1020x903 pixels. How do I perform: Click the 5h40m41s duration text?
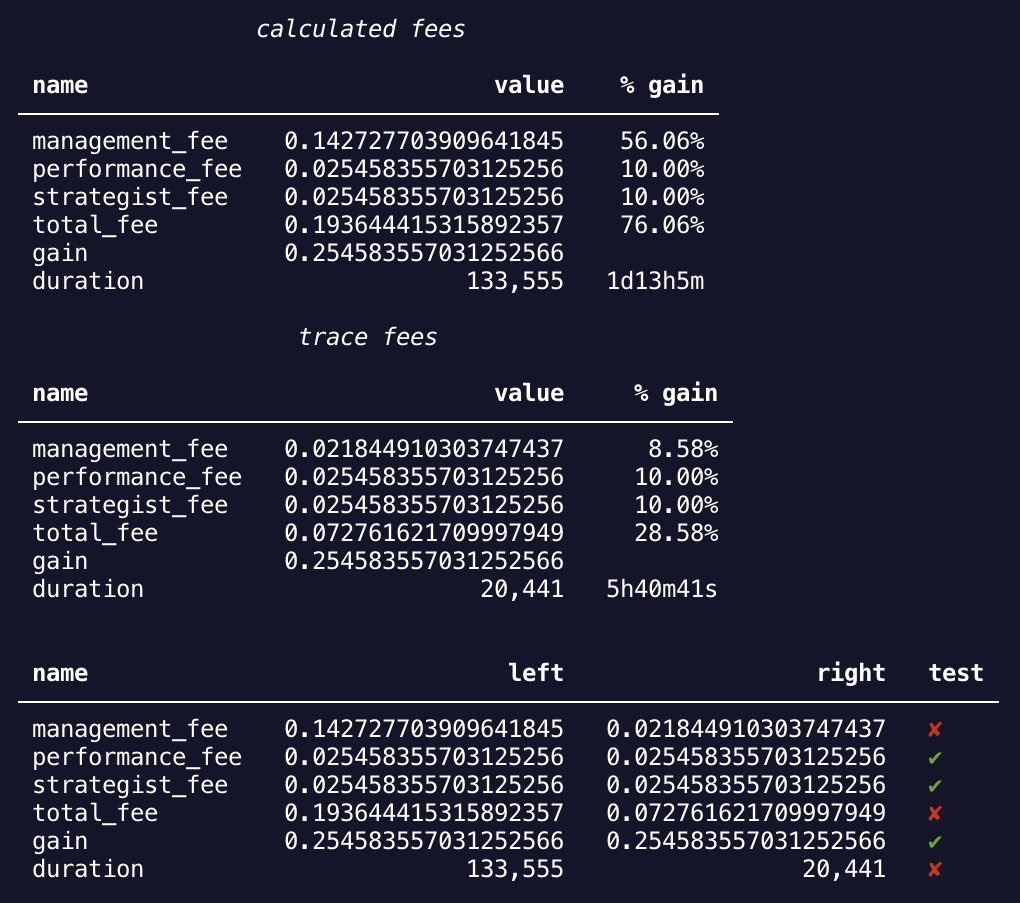point(662,589)
